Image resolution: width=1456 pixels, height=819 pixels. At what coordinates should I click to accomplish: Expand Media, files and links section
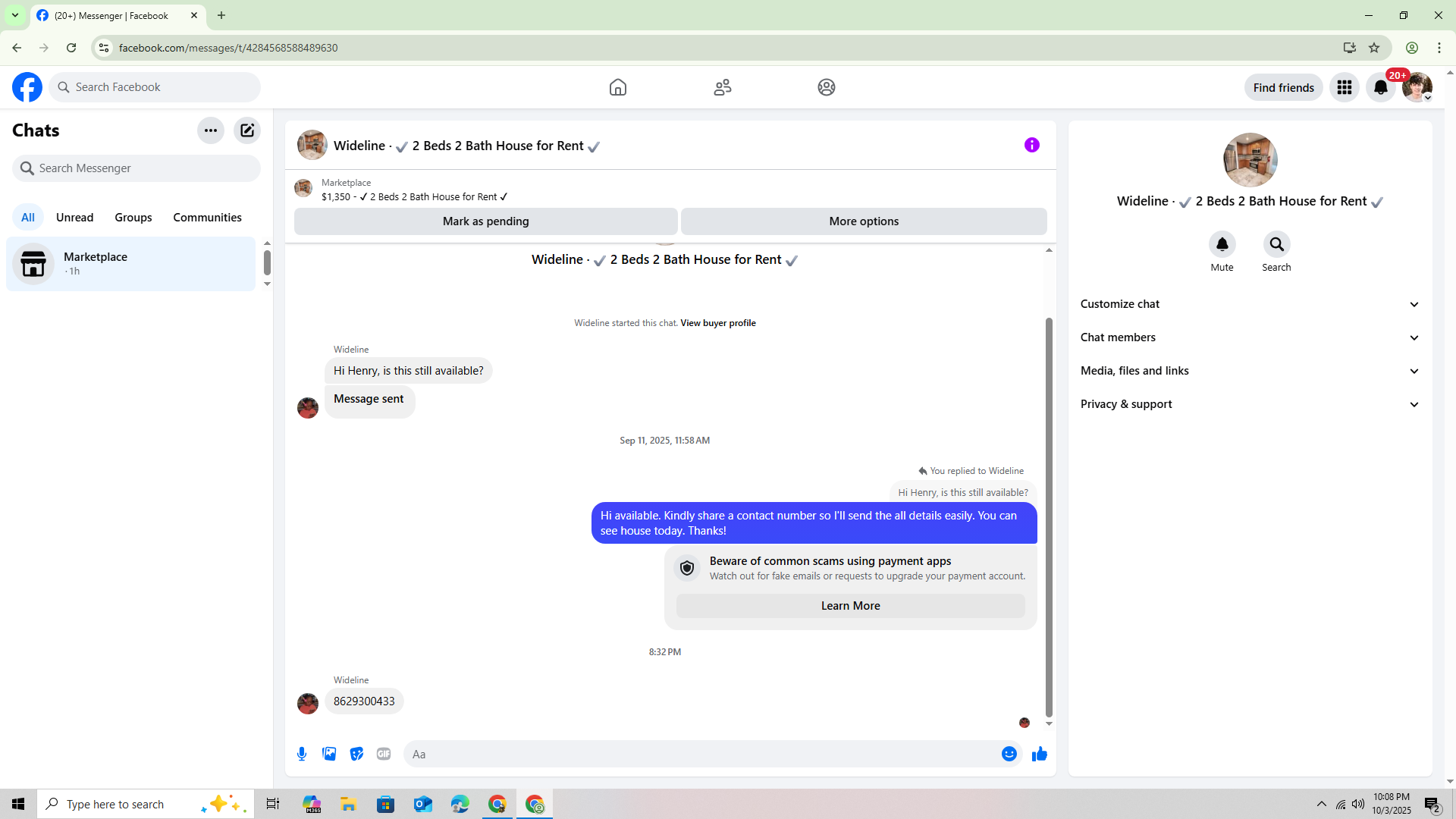[x=1250, y=371]
